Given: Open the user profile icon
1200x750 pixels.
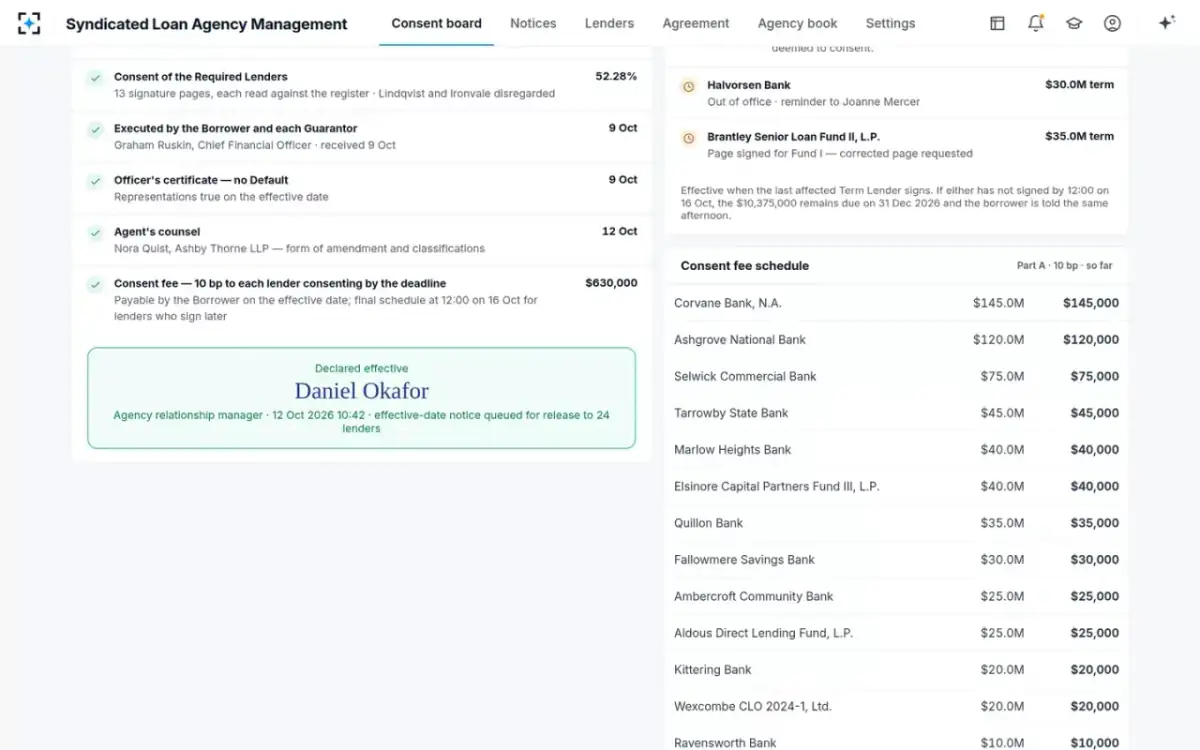Looking at the screenshot, I should (x=1112, y=23).
